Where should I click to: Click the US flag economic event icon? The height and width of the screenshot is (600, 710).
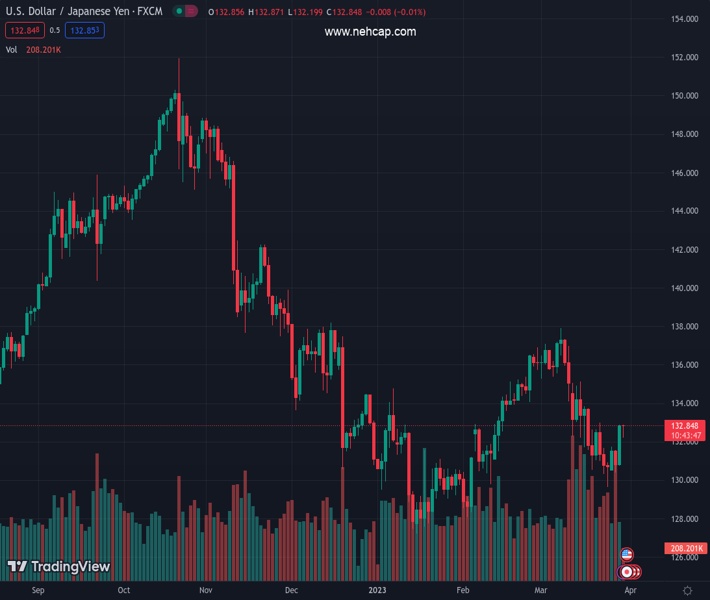tap(627, 554)
